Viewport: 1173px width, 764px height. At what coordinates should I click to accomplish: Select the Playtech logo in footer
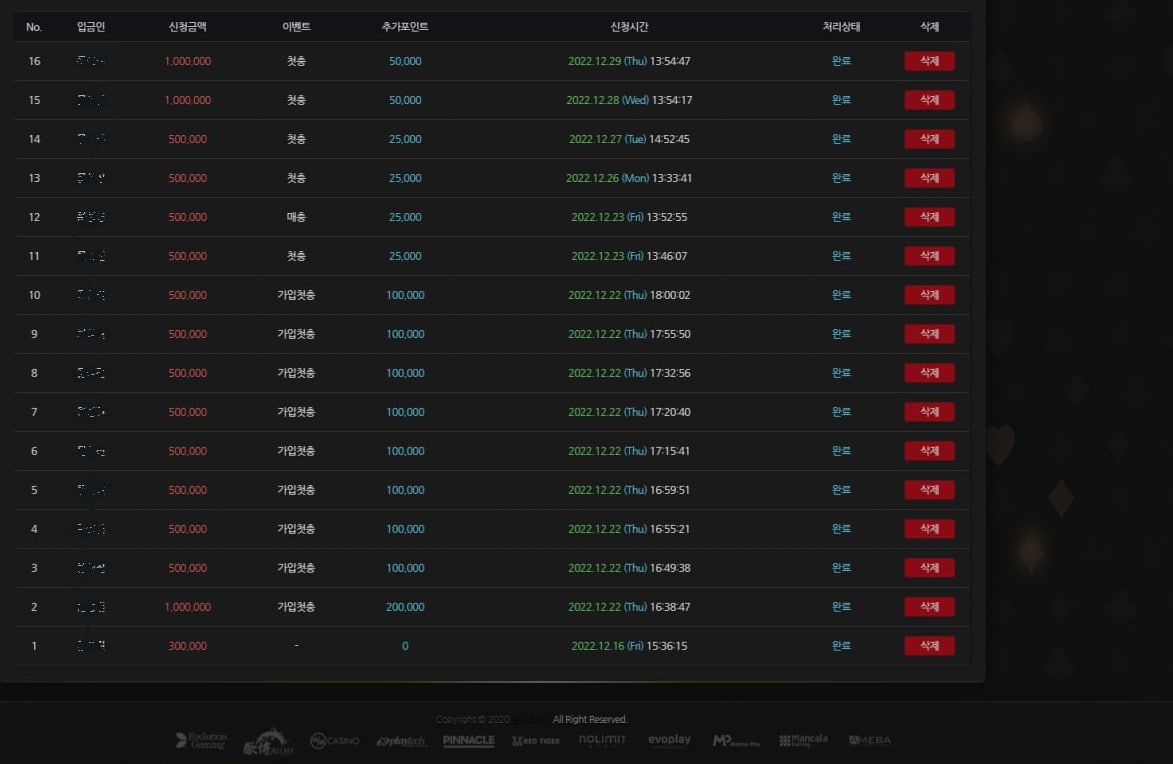401,741
